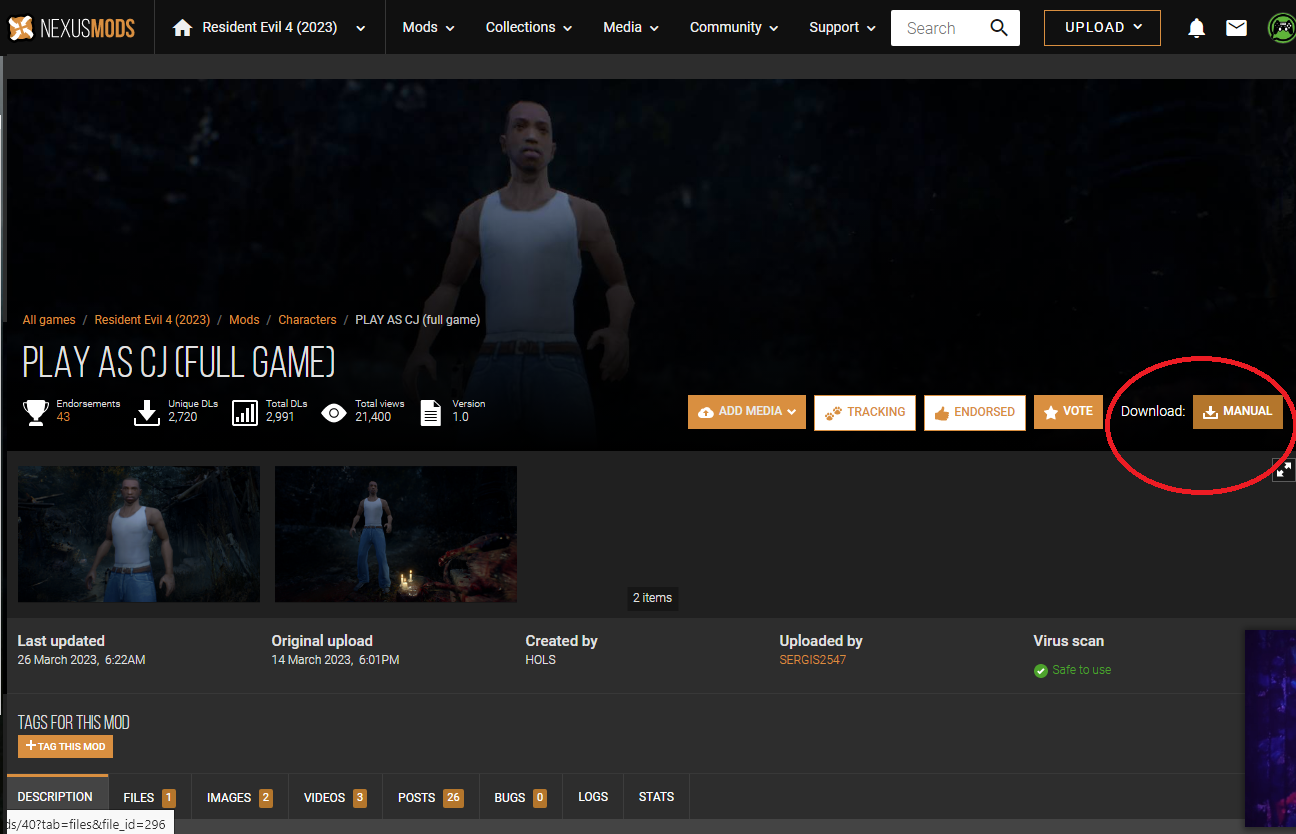1296x834 pixels.
Task: Switch to the Logs tab
Action: 593,797
